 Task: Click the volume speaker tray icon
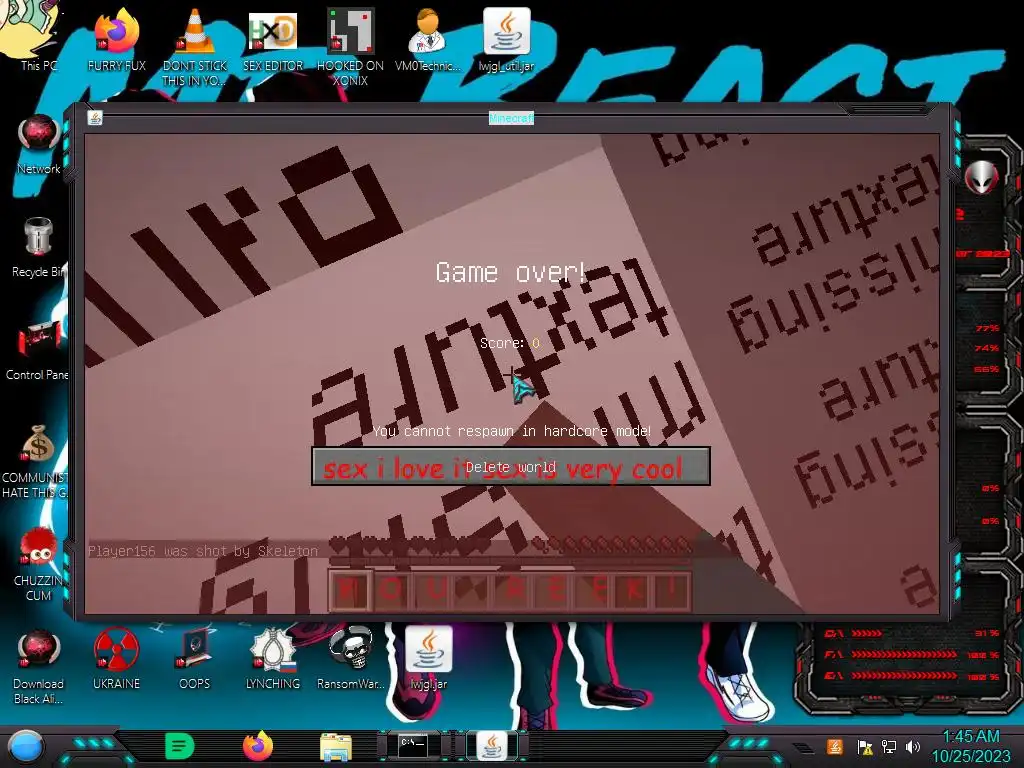coord(913,746)
